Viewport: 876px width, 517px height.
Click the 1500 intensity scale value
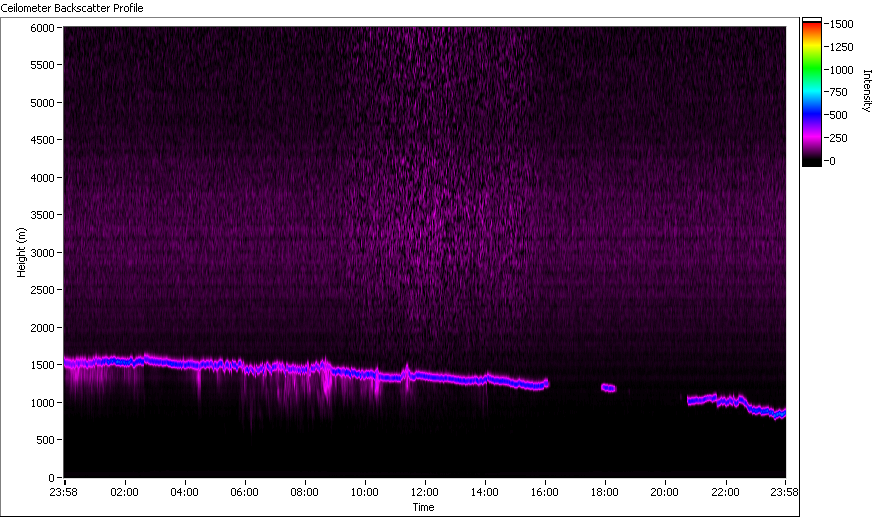(842, 24)
